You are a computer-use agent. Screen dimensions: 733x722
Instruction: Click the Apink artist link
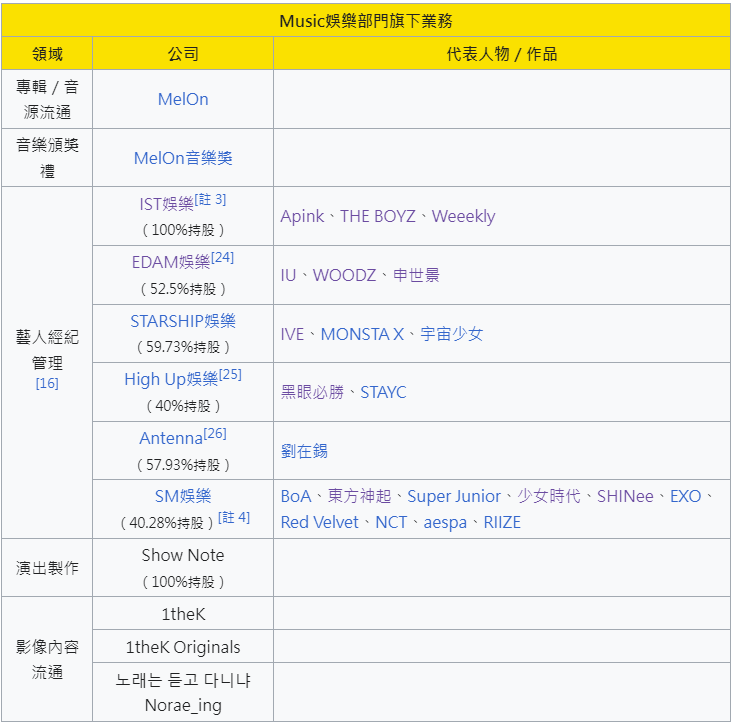point(302,216)
